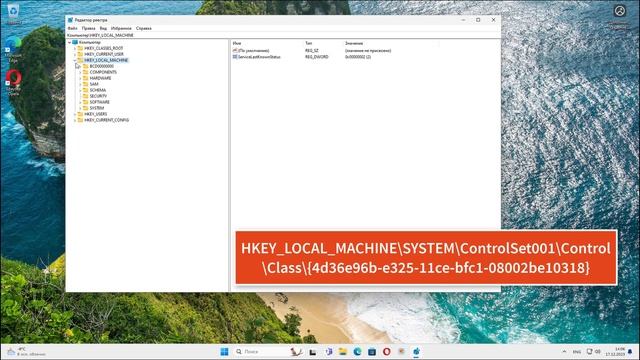The image size is (640, 360).
Task: Open the weather widget on taskbar
Action: tap(25, 351)
